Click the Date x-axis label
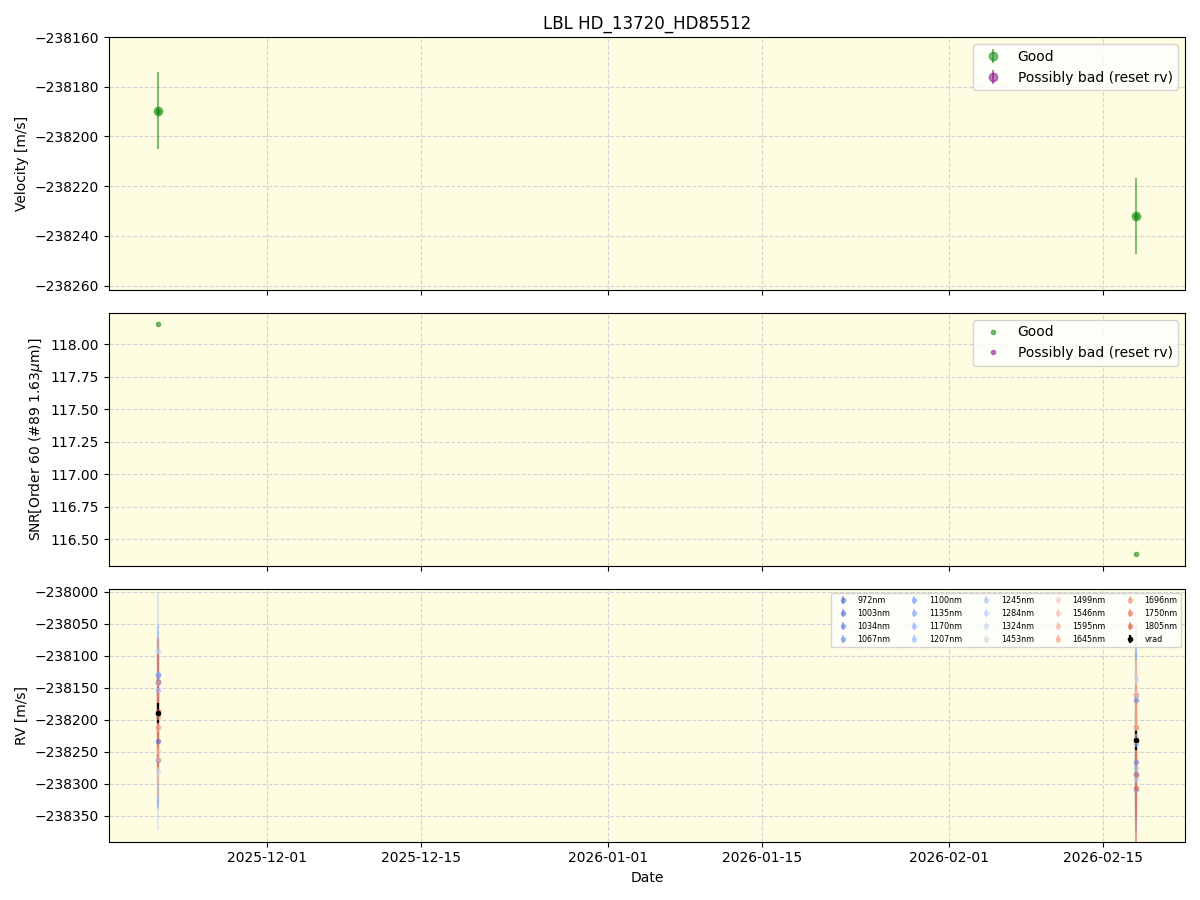 [647, 877]
